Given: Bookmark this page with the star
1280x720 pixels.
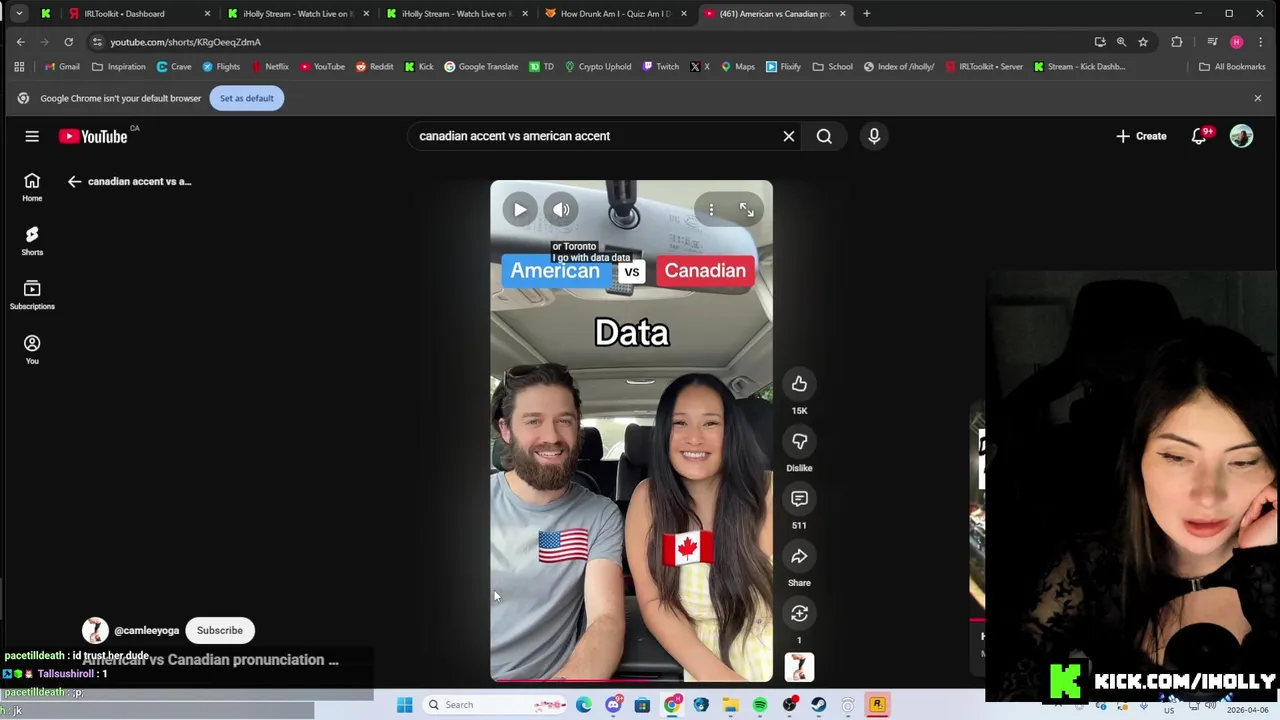Looking at the screenshot, I should click(x=1143, y=42).
